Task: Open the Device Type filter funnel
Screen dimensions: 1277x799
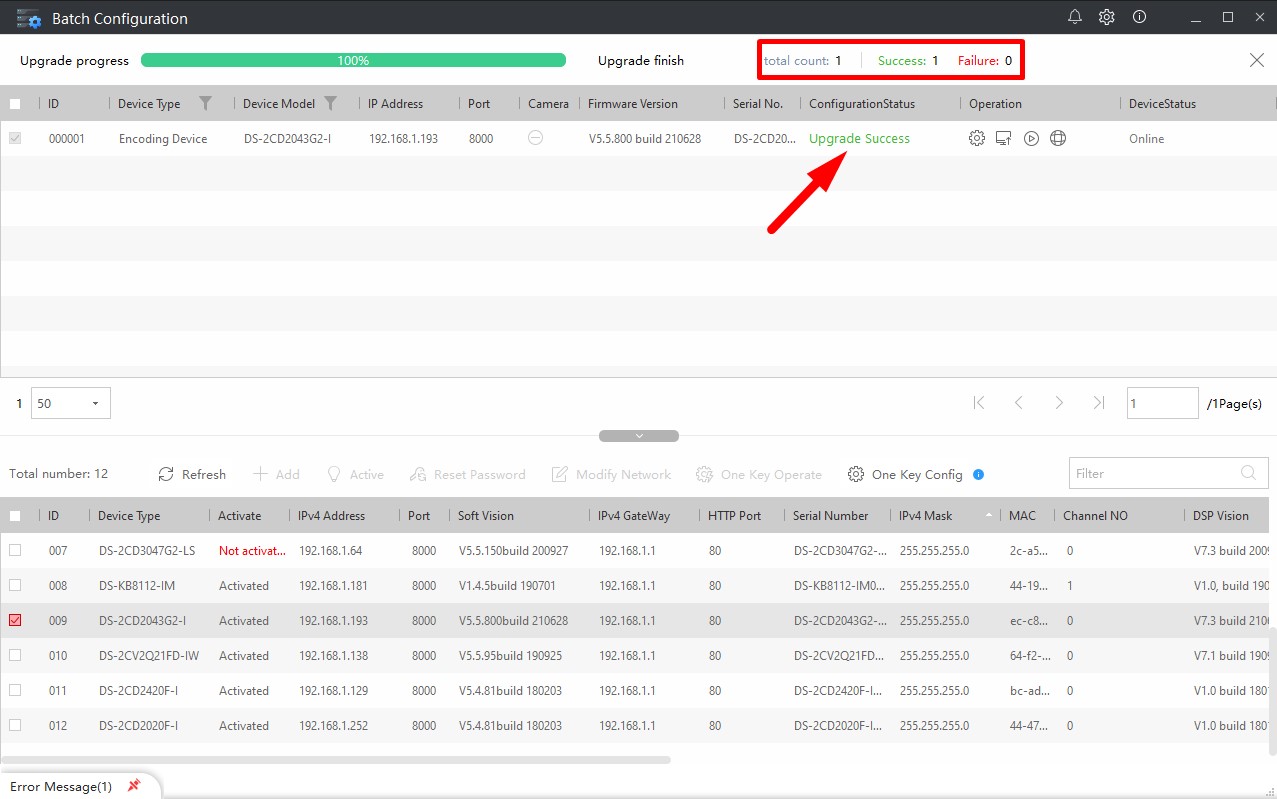Action: coord(205,103)
